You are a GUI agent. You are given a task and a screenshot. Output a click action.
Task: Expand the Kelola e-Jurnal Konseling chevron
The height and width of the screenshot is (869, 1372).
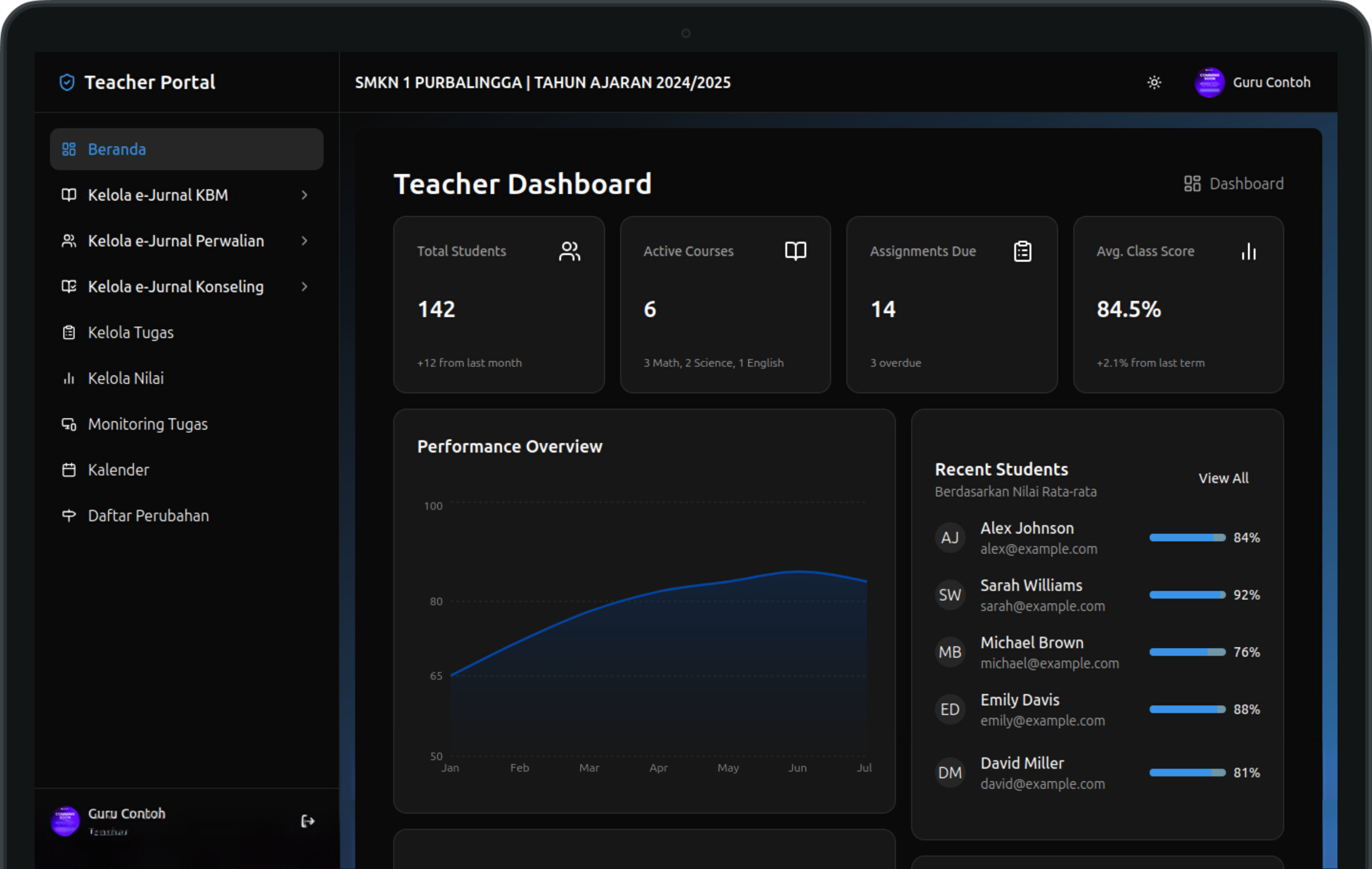304,286
